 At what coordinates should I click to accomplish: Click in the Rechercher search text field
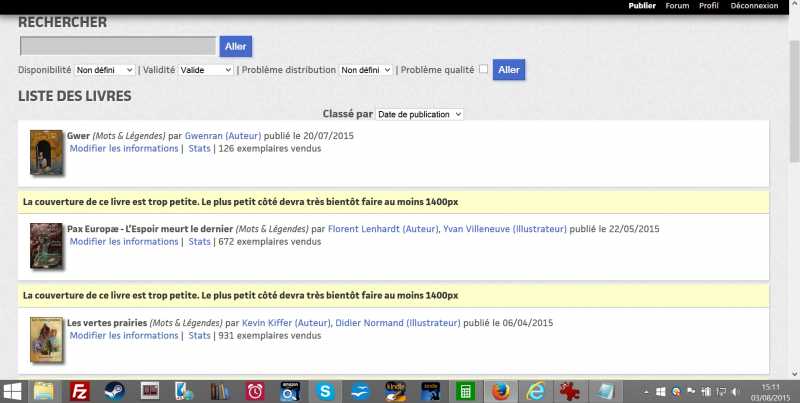click(118, 46)
